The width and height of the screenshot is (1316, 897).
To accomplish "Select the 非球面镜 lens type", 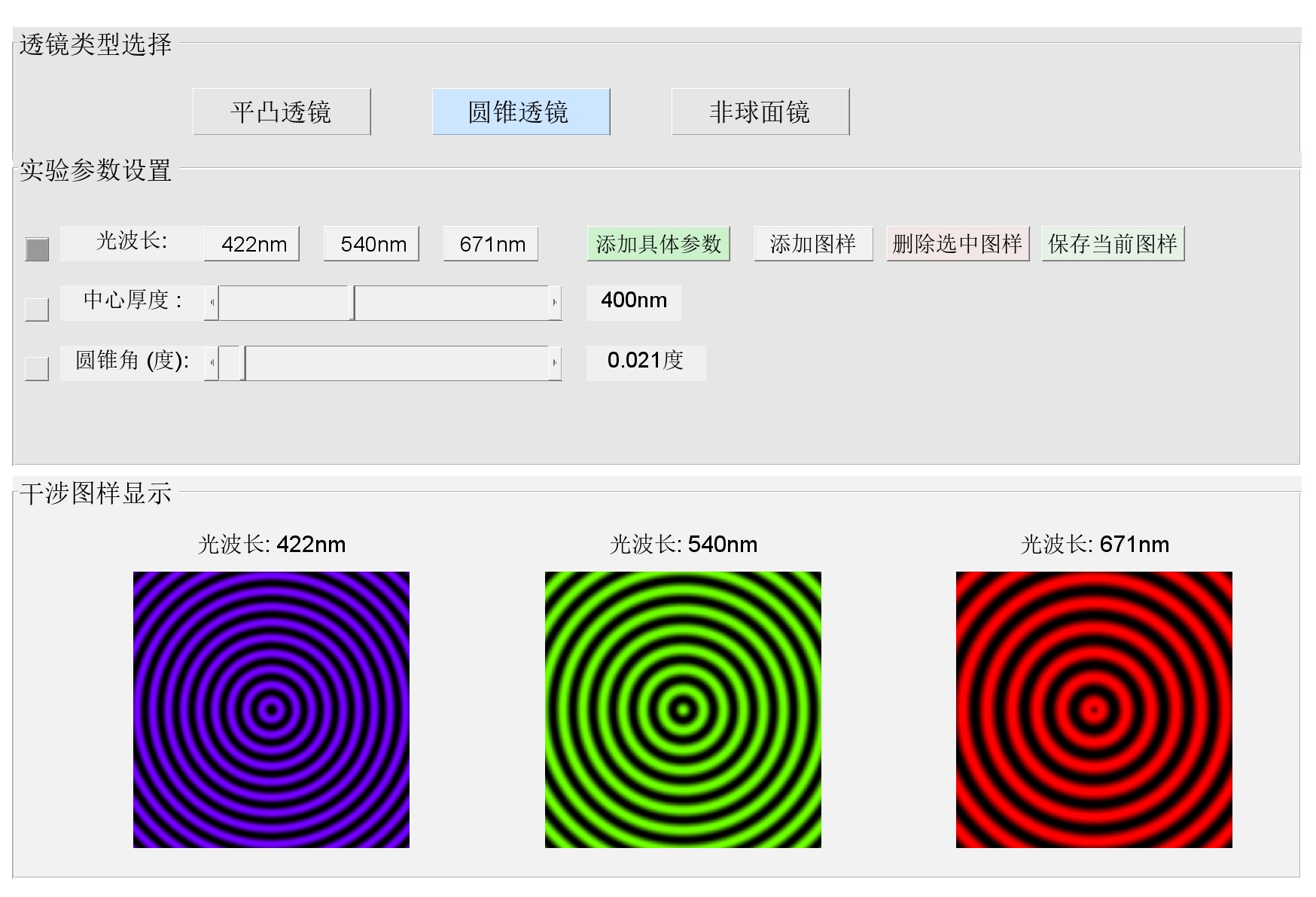I will pyautogui.click(x=760, y=111).
